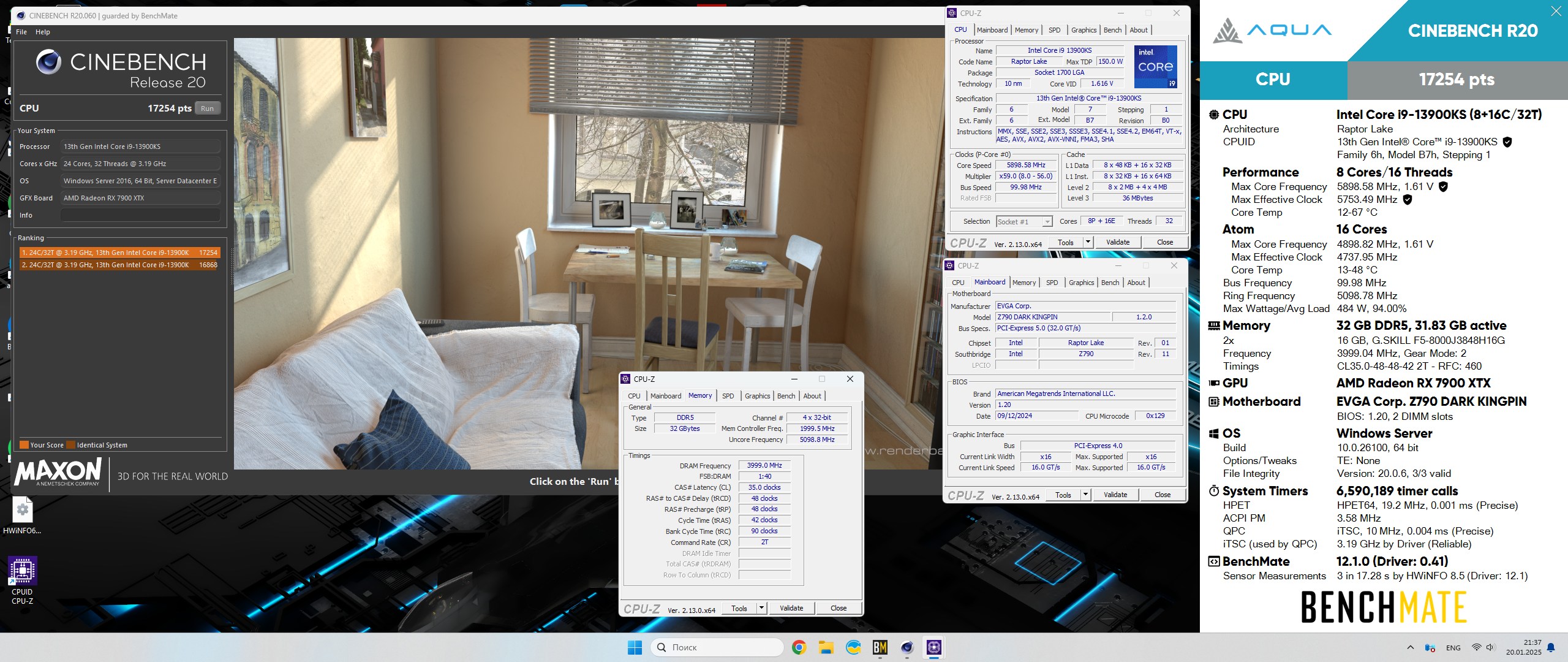
Task: Click the MAXON logo in Cinebench
Action: 58,472
